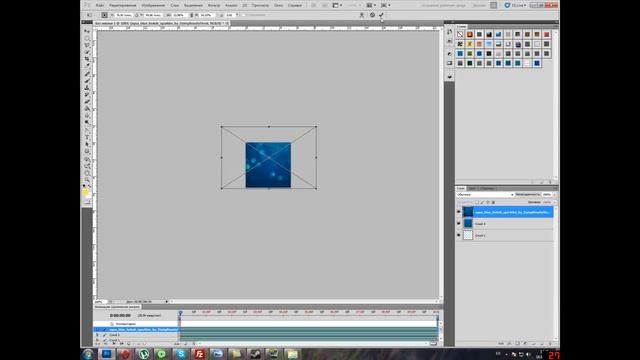This screenshot has height=360, width=640.
Task: Toggle lock position in Layers panel
Action: 487,202
